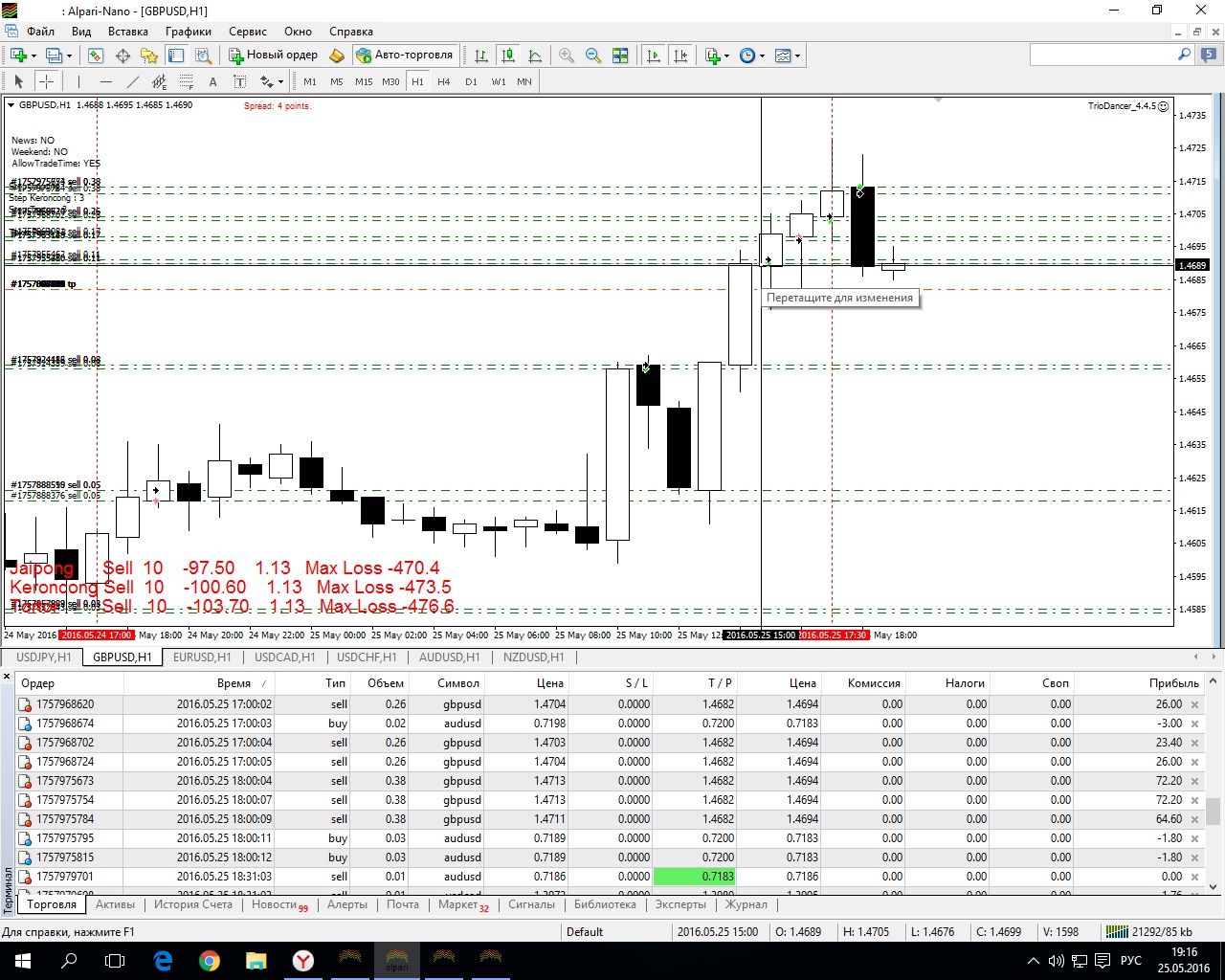This screenshot has height=980, width=1225.
Task: Expand the templates dropdown
Action: point(797,56)
